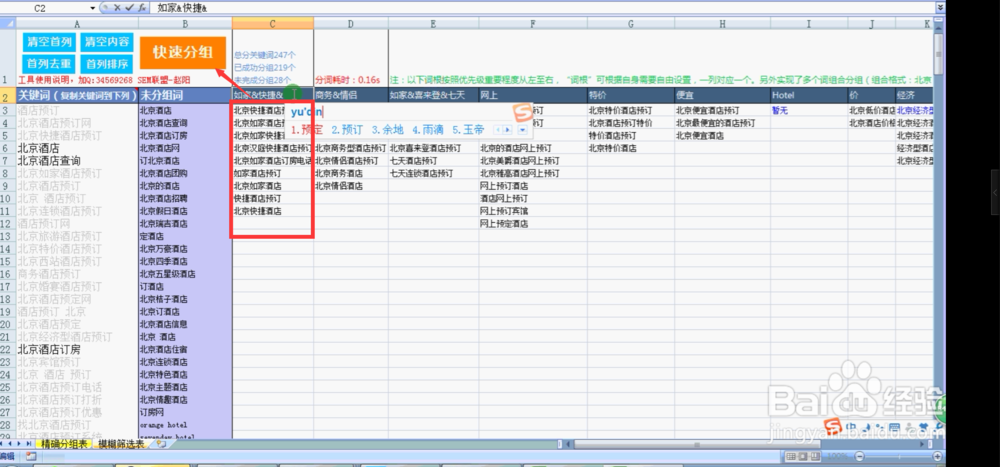Open Insert Function fx icon

(142, 8)
